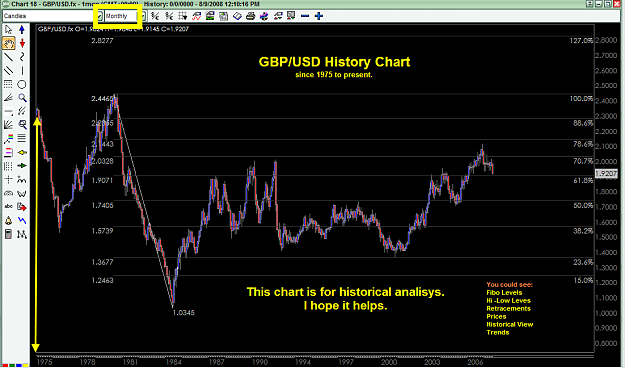The height and width of the screenshot is (368, 625).
Task: Click the 1.9207 current price tag
Action: (606, 174)
